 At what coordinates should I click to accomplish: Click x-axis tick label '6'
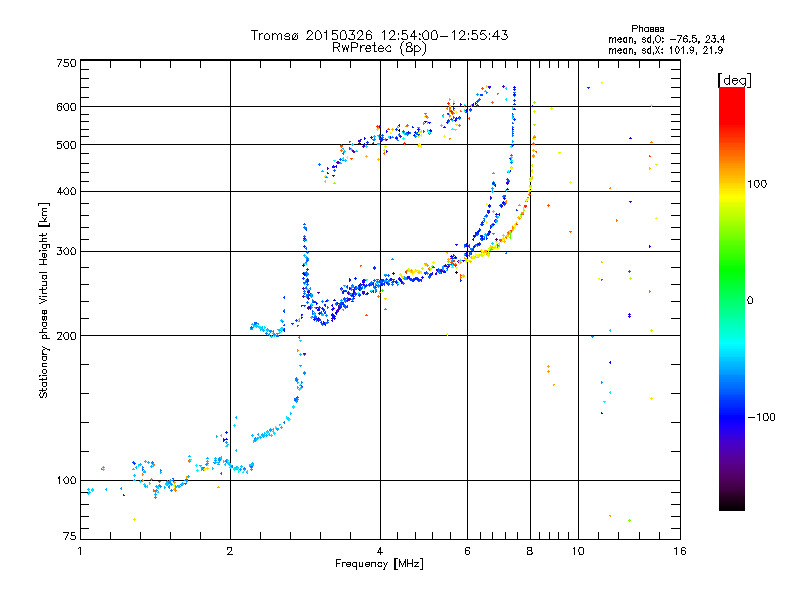tap(467, 551)
